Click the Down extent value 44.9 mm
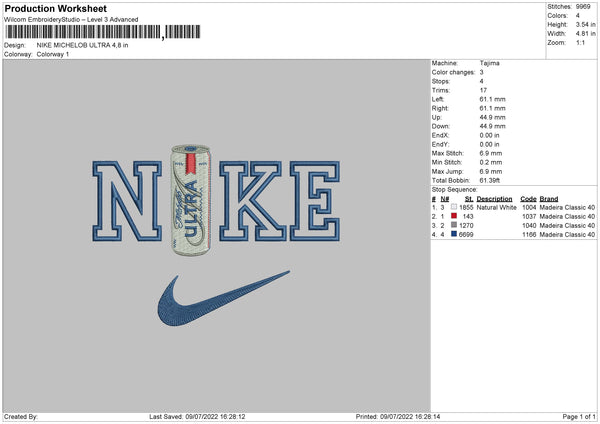The height and width of the screenshot is (424, 600). point(492,126)
